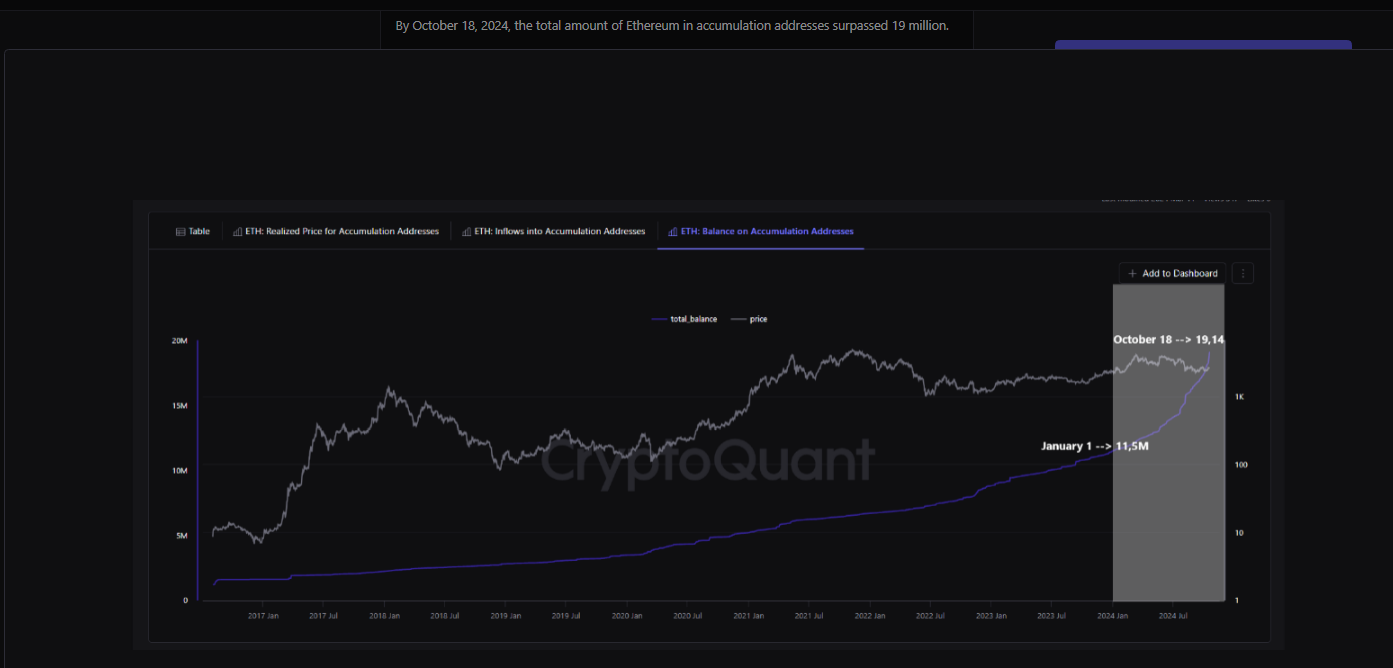Click the 2020 Jan x-axis label
This screenshot has width=1393, height=668.
(627, 616)
